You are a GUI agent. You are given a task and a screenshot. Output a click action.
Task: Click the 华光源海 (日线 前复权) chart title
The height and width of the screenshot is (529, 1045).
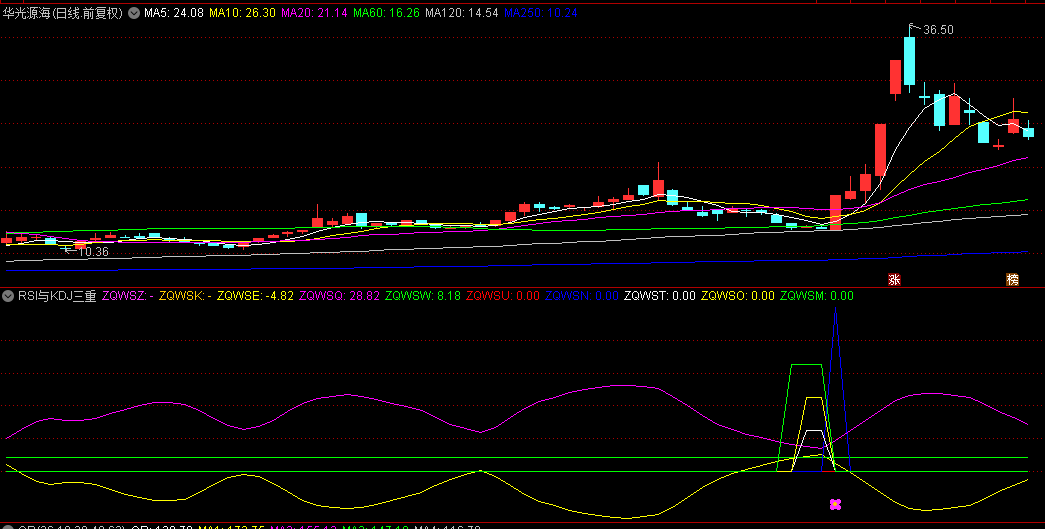point(62,14)
